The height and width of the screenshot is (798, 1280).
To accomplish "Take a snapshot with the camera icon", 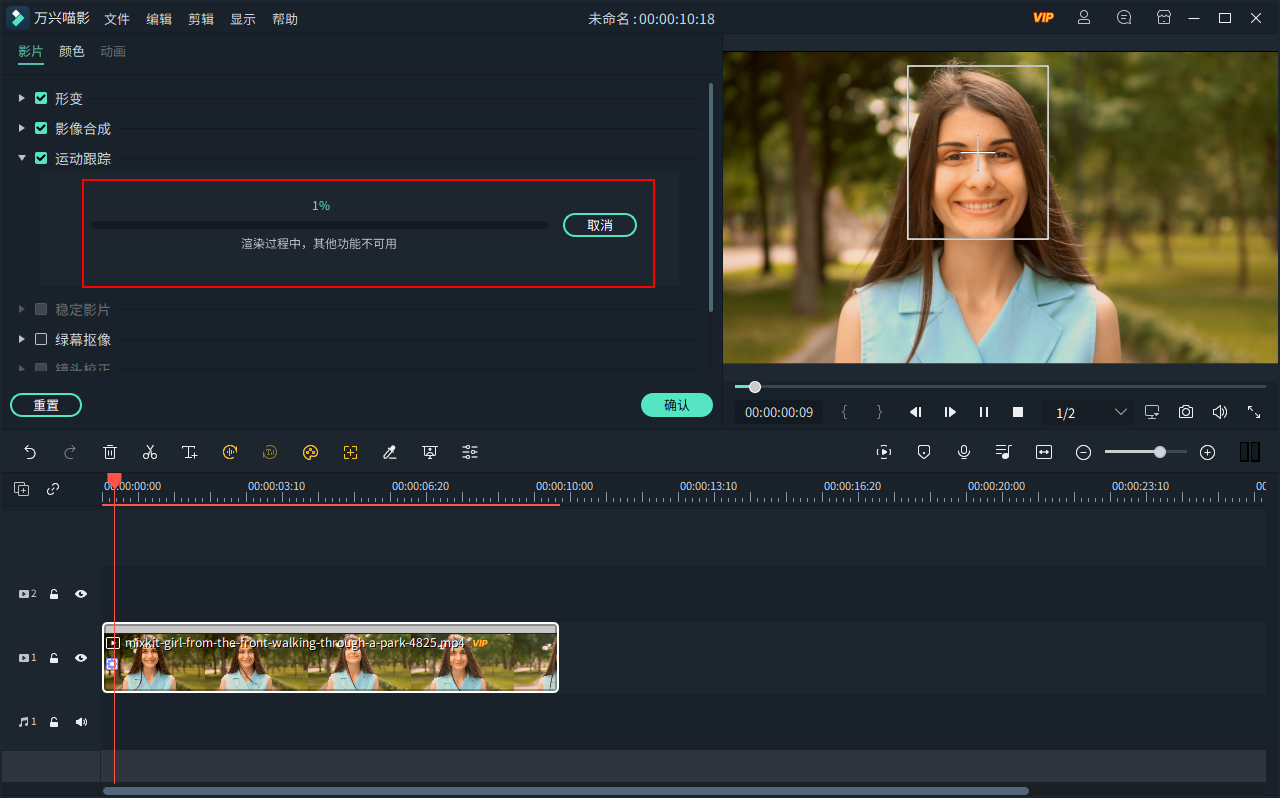I will pos(1185,412).
